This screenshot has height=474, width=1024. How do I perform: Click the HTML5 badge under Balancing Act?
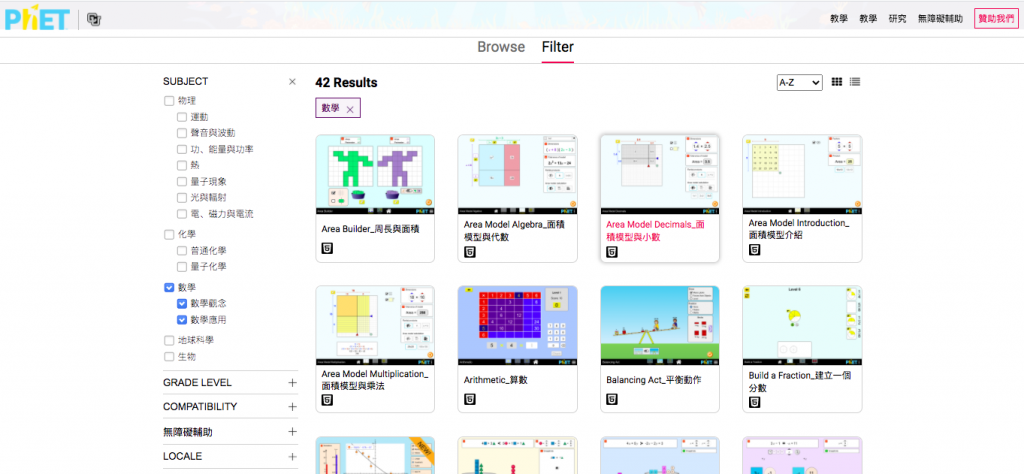(612, 399)
